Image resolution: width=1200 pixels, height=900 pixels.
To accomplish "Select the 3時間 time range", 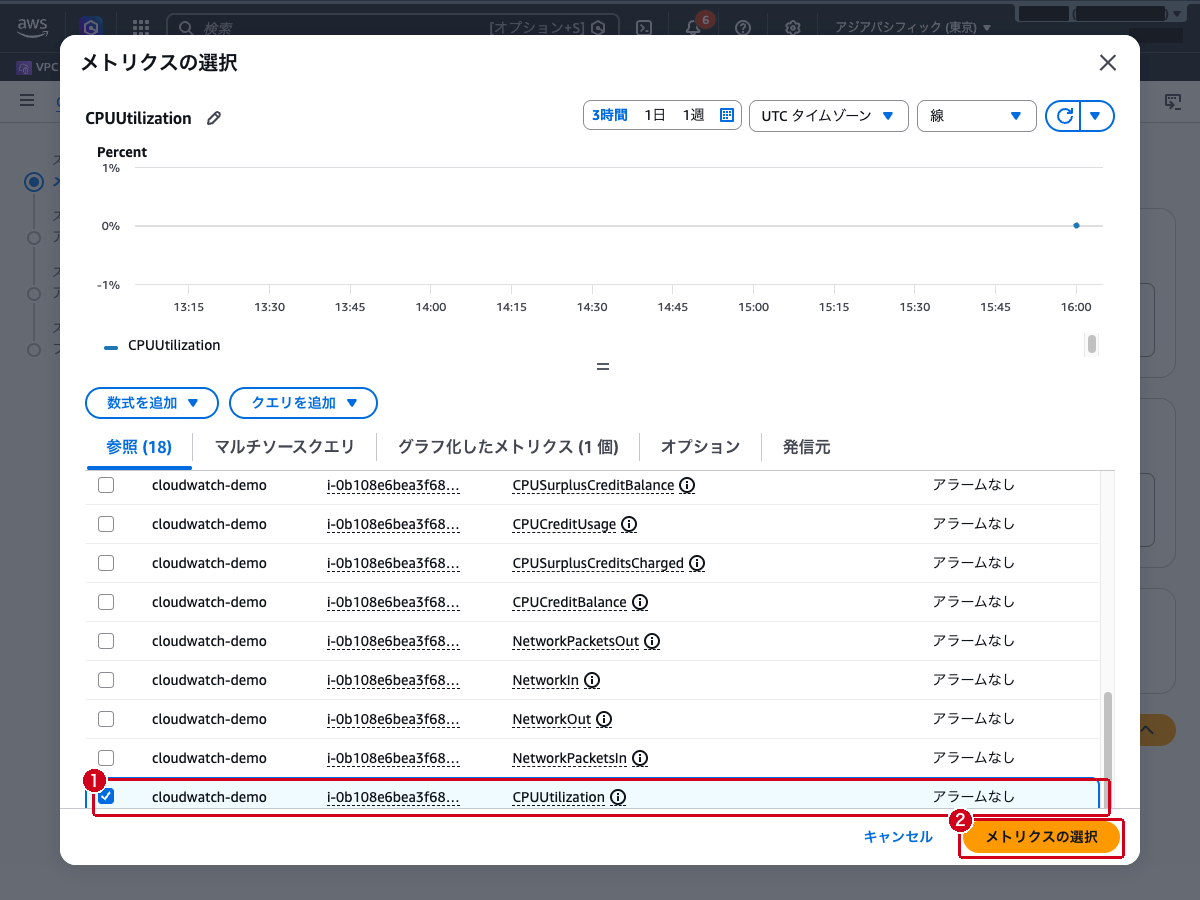I will coord(610,115).
